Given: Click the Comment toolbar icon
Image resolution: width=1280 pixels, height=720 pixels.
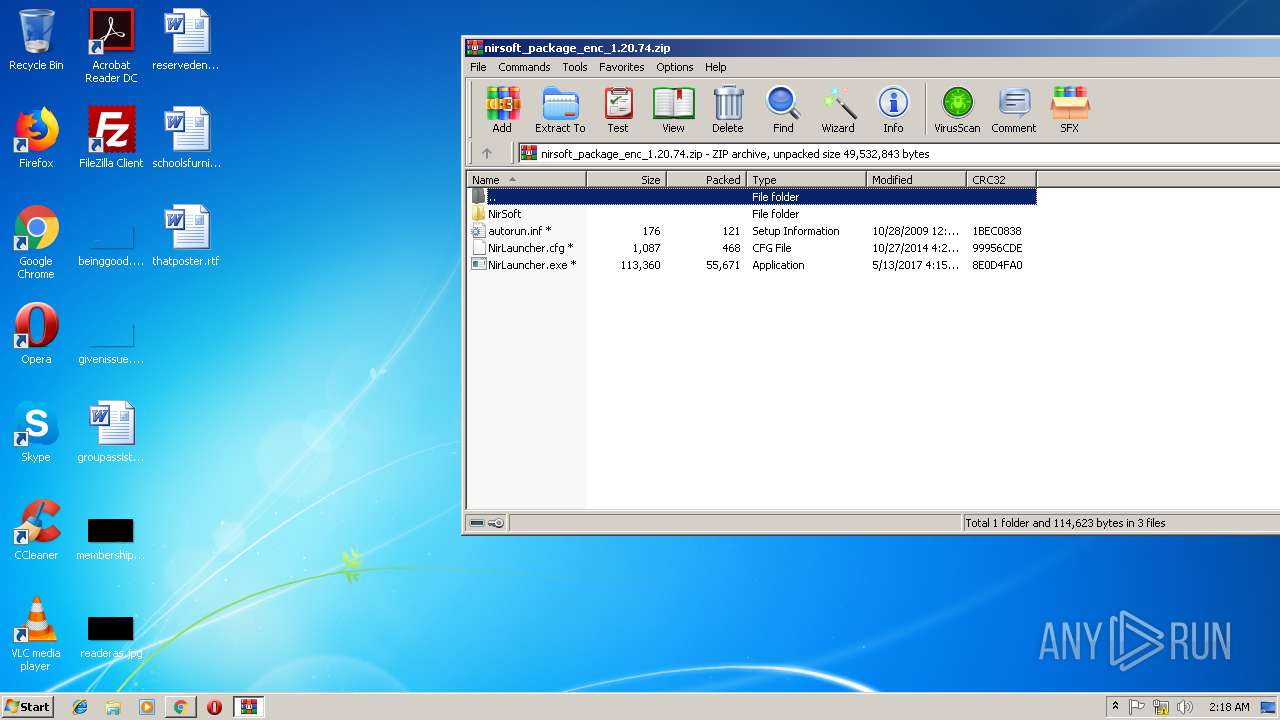Looking at the screenshot, I should coord(1014,110).
